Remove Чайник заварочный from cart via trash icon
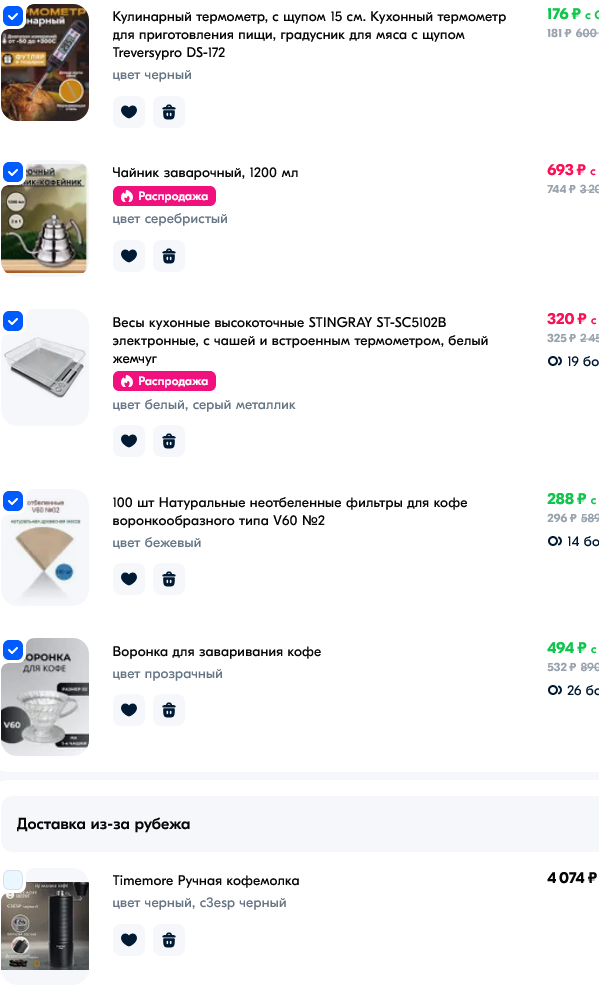The height and width of the screenshot is (988, 599). (x=169, y=256)
